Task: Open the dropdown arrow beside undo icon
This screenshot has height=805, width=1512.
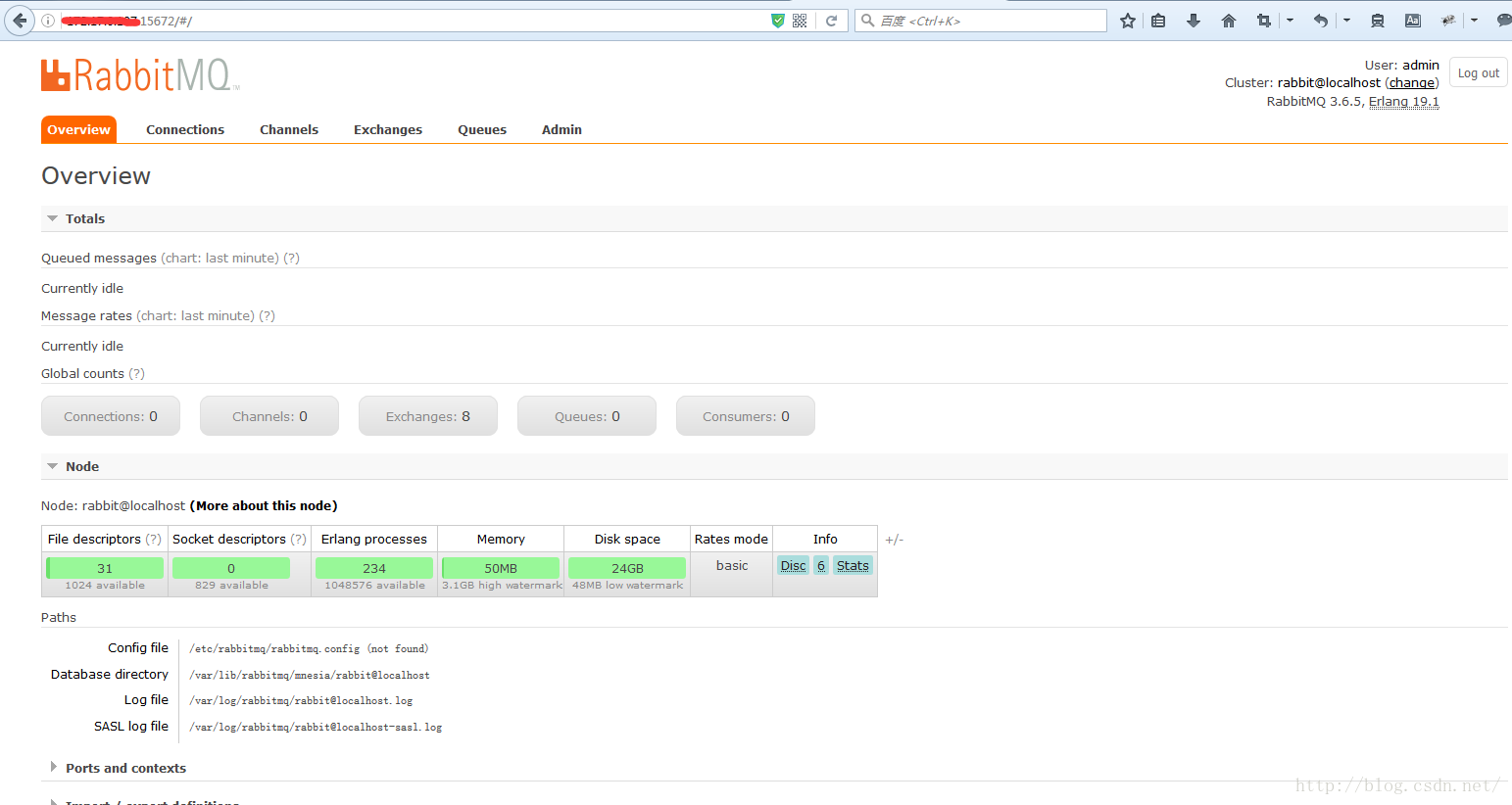Action: point(1346,21)
